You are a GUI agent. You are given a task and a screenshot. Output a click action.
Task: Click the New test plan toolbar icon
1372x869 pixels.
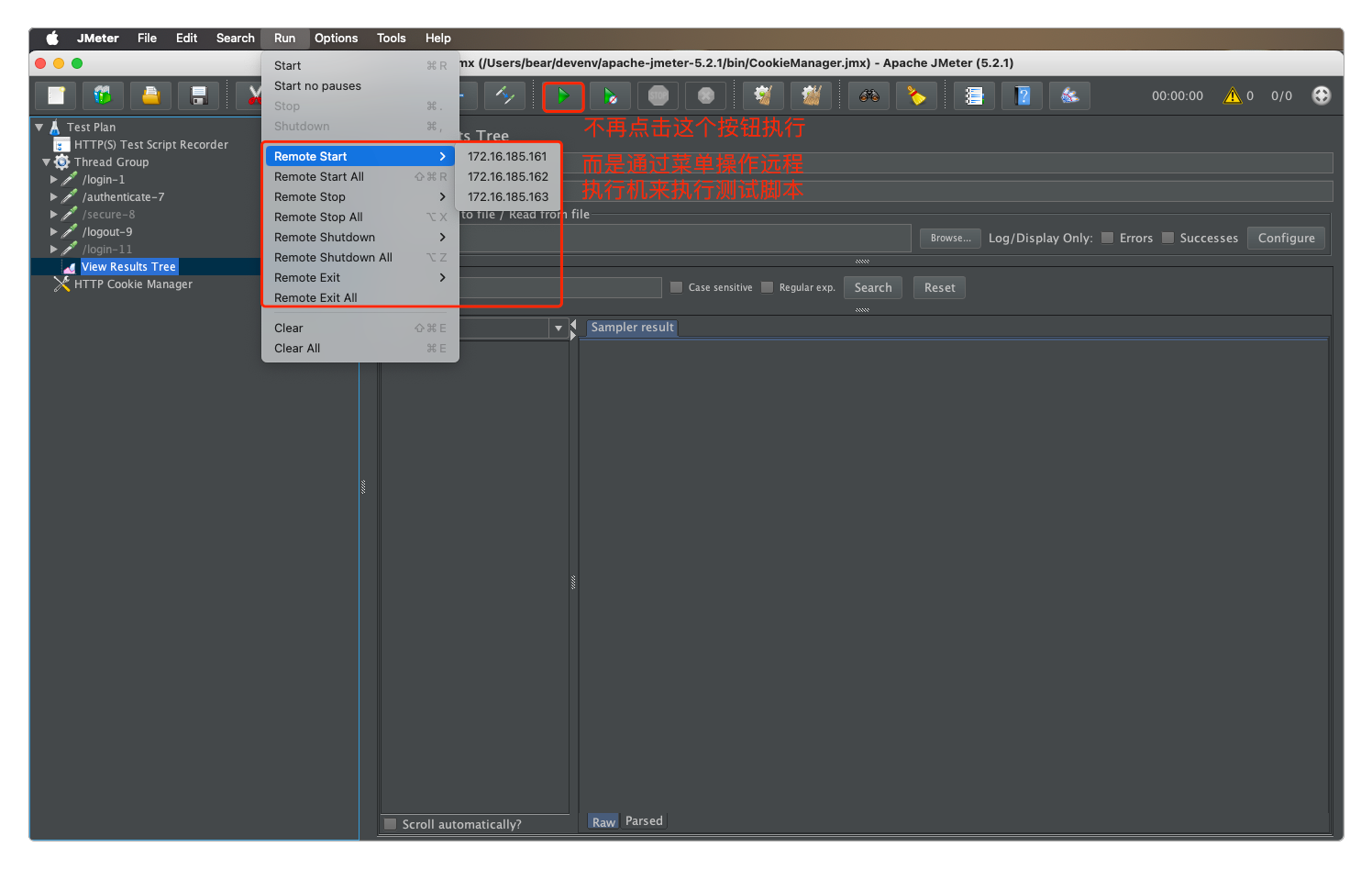tap(56, 95)
